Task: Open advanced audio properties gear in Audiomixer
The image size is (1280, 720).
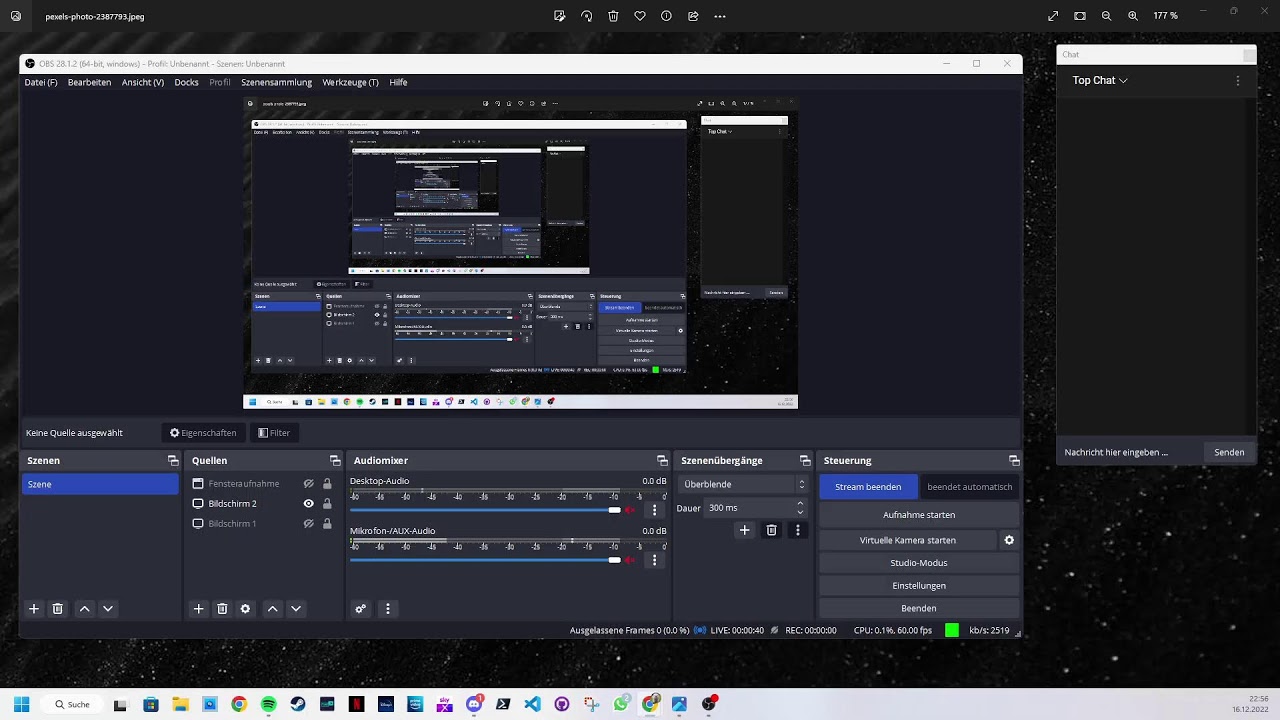Action: click(361, 608)
